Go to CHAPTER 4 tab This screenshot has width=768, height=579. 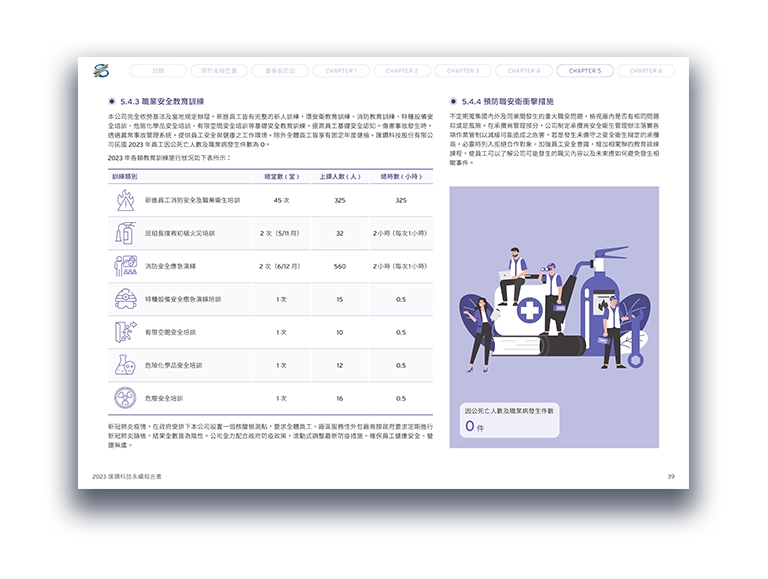pyautogui.click(x=524, y=71)
